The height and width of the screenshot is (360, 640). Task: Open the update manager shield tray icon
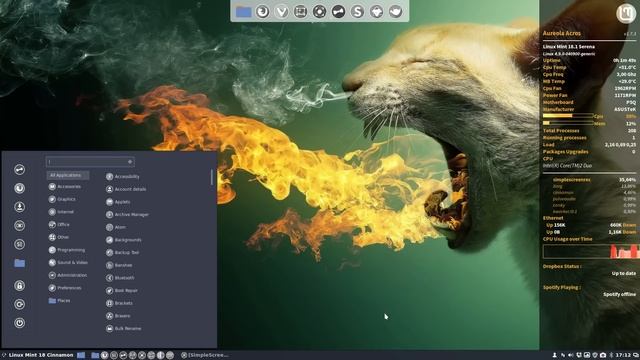point(595,355)
